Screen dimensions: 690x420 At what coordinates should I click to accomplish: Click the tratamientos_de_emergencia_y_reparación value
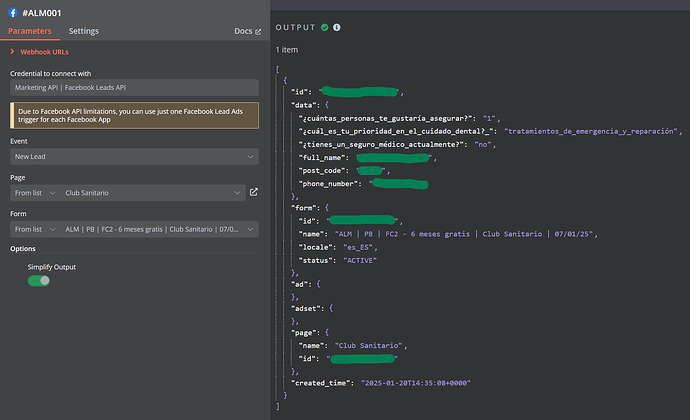[591, 131]
